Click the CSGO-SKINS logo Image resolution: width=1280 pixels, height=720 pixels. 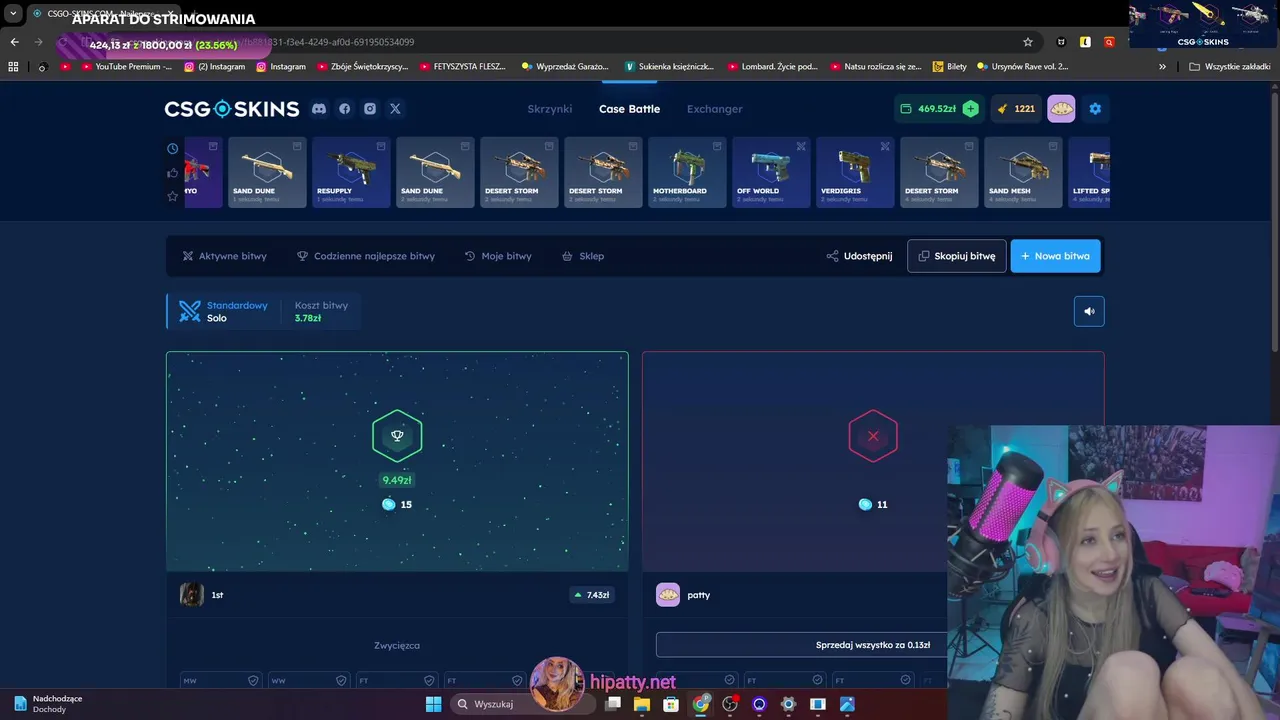(232, 109)
